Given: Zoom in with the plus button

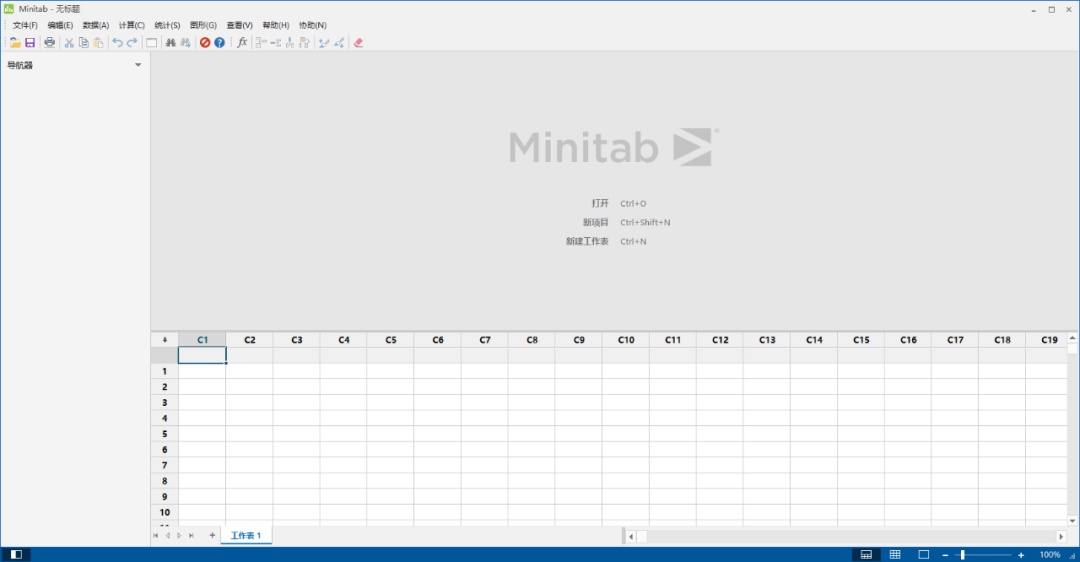Looking at the screenshot, I should click(x=1021, y=554).
